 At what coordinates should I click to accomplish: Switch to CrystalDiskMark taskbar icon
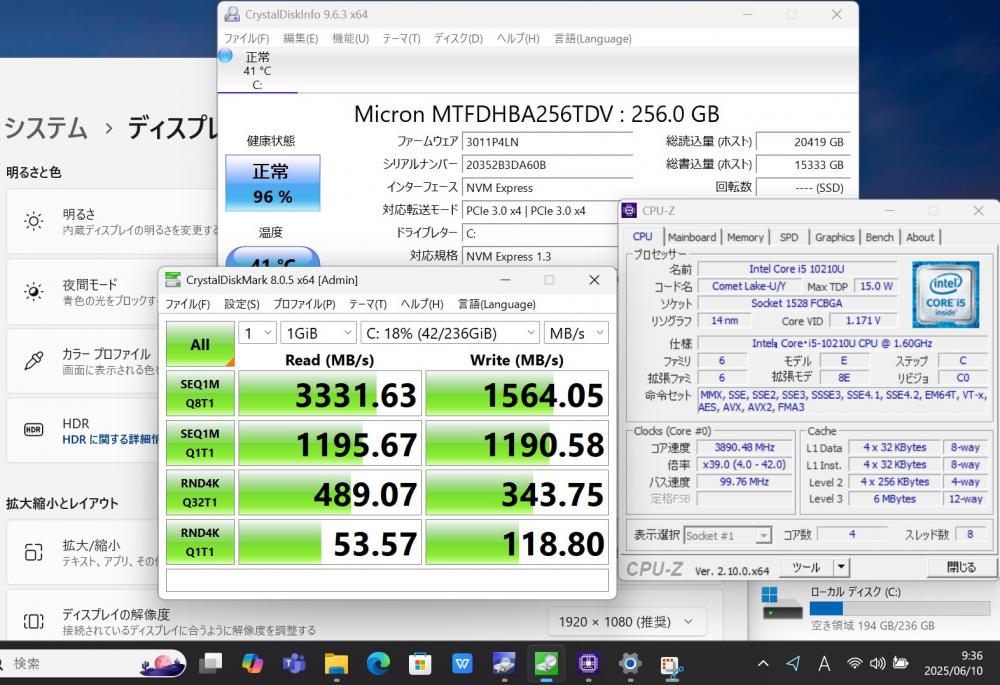(x=546, y=663)
